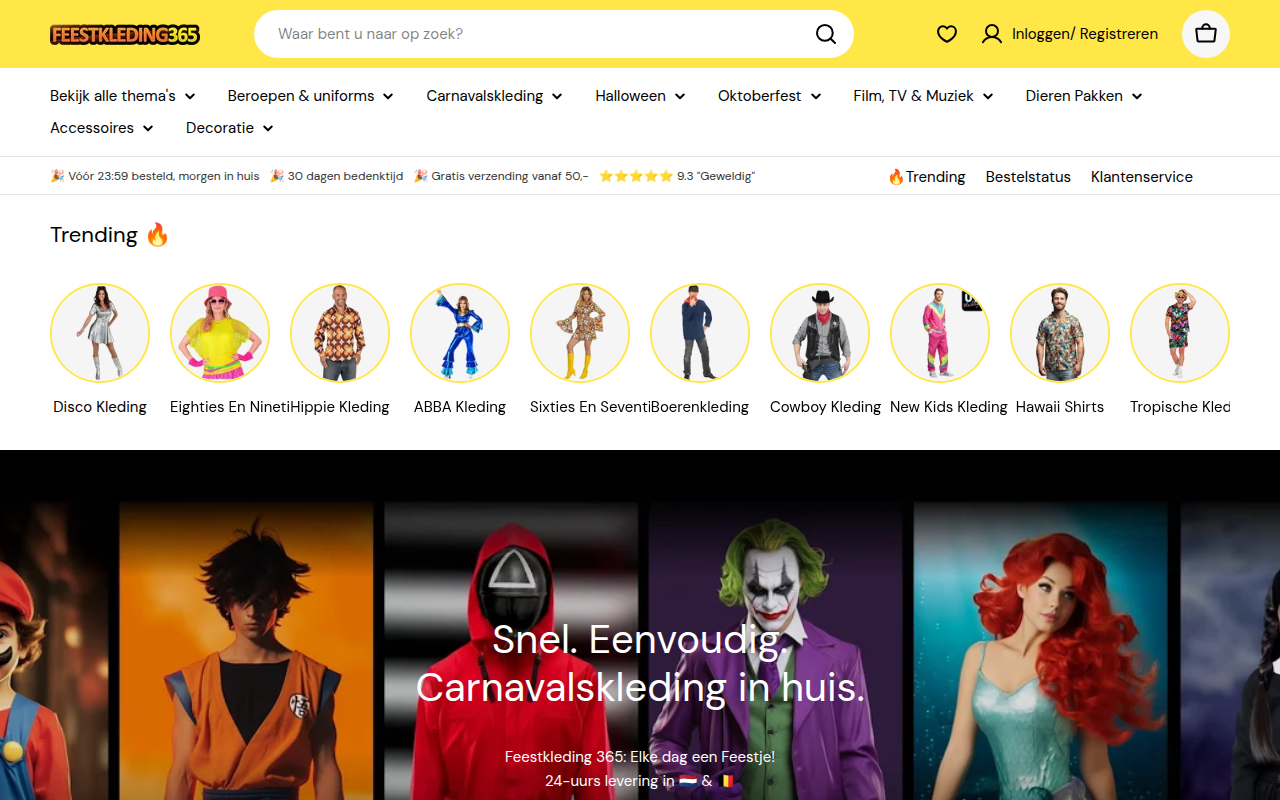Screen dimensions: 1280x800
Task: Open the Decoratie menu
Action: (x=230, y=128)
